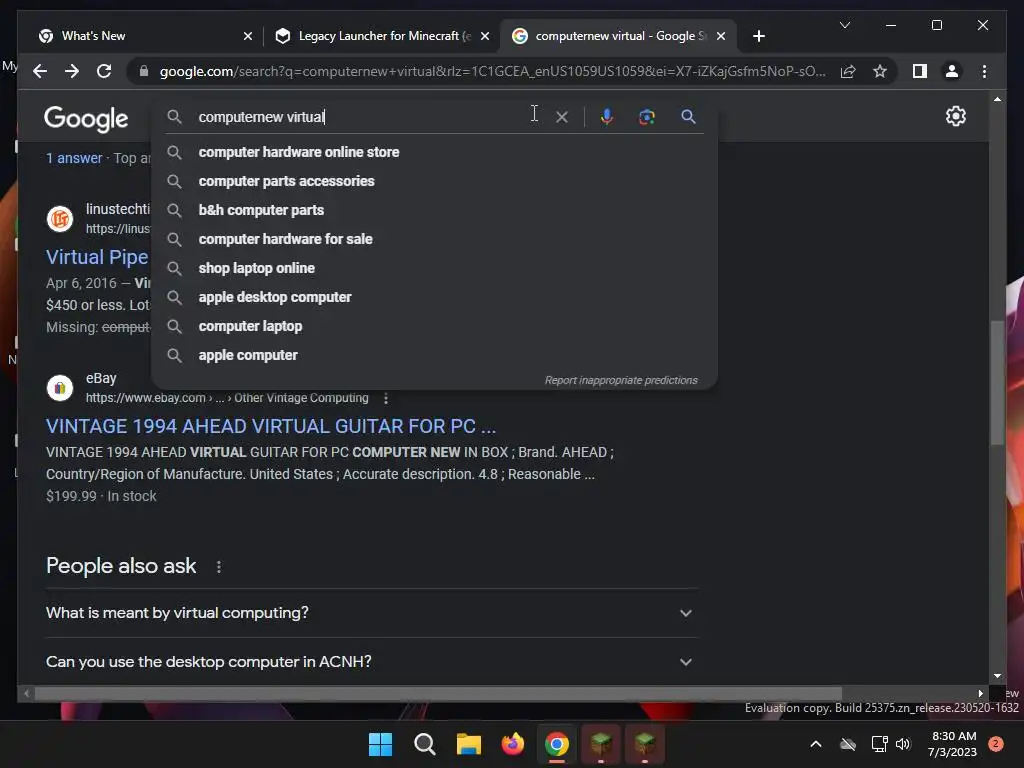Viewport: 1024px width, 768px height.
Task: Choose suggestion computer hardware for sale
Action: pos(434,239)
